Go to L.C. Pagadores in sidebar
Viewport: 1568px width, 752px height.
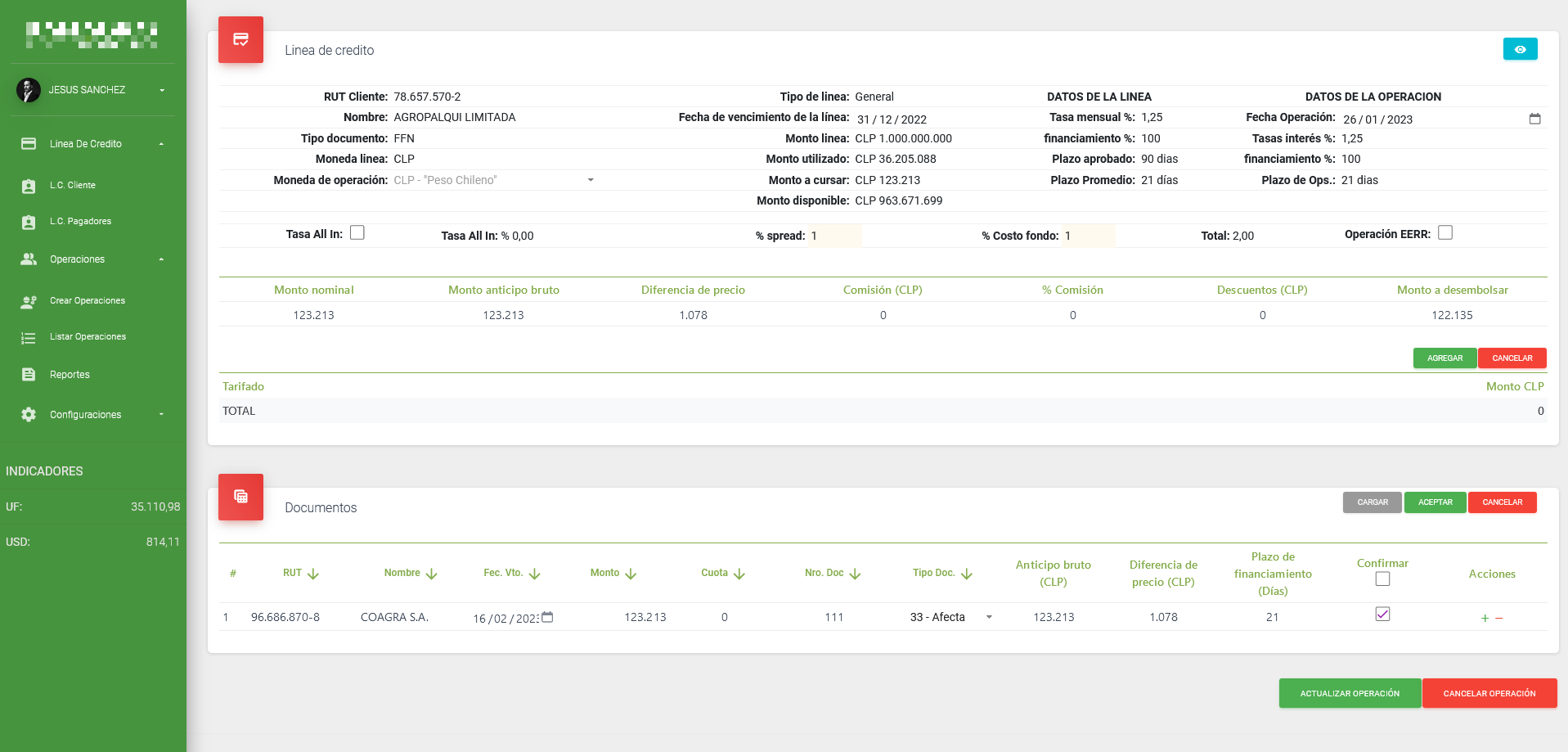click(80, 222)
